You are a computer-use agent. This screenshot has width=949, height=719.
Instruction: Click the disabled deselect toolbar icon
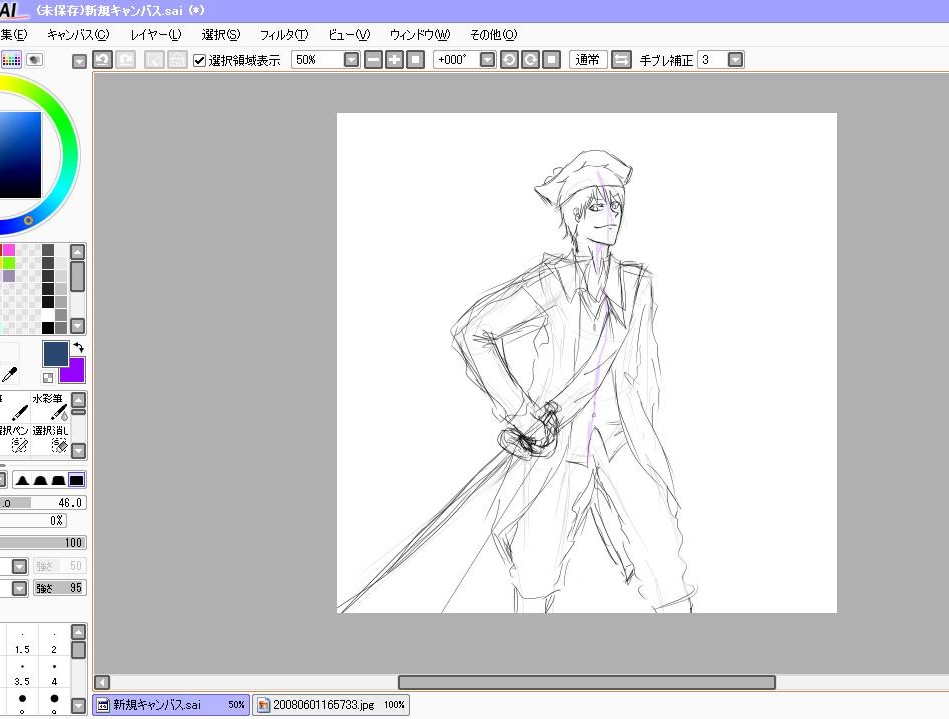pos(154,60)
